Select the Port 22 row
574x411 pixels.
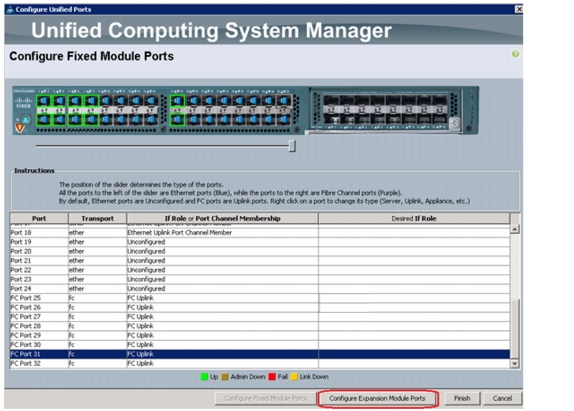[x=260, y=270]
